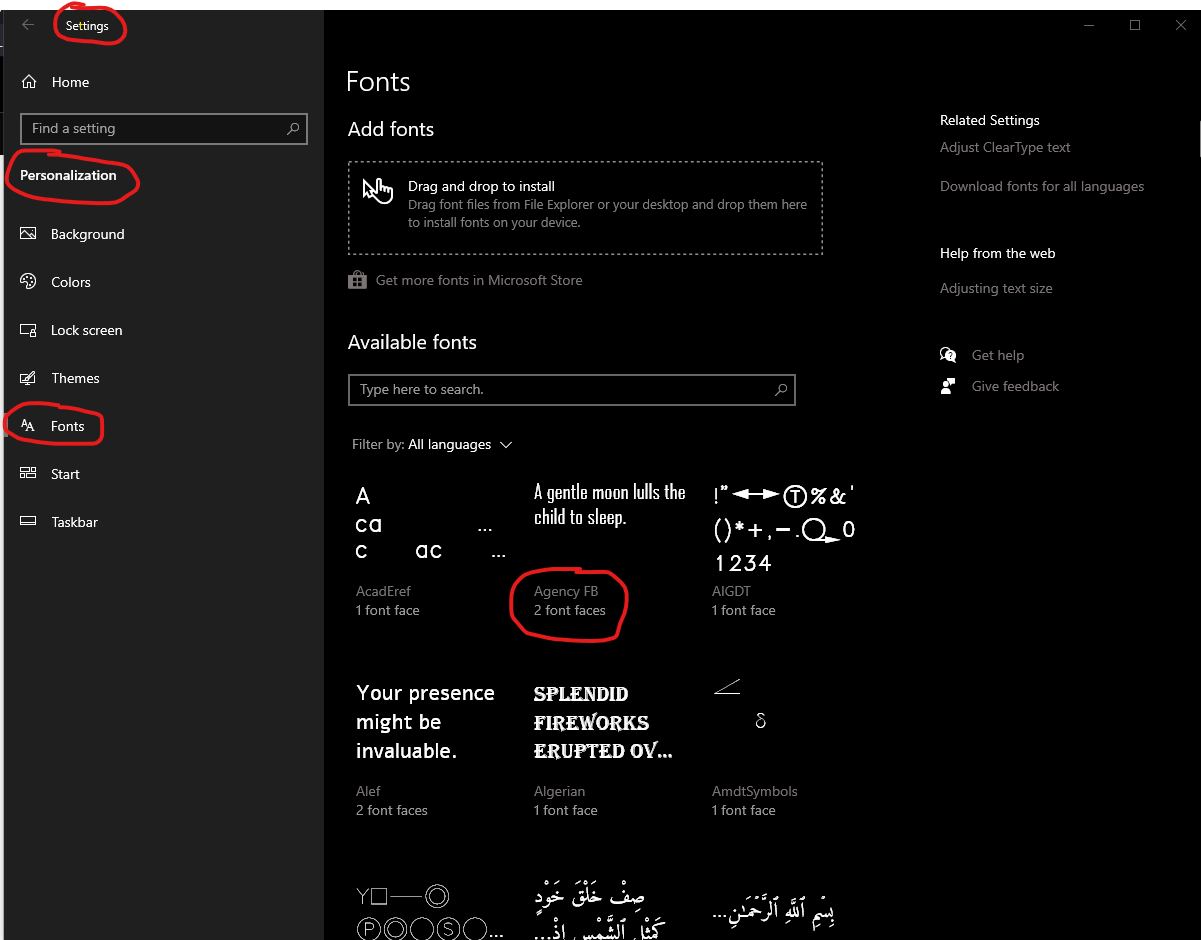Screen dimensions: 1201x940
Task: Open the Background settings page
Action: click(88, 234)
